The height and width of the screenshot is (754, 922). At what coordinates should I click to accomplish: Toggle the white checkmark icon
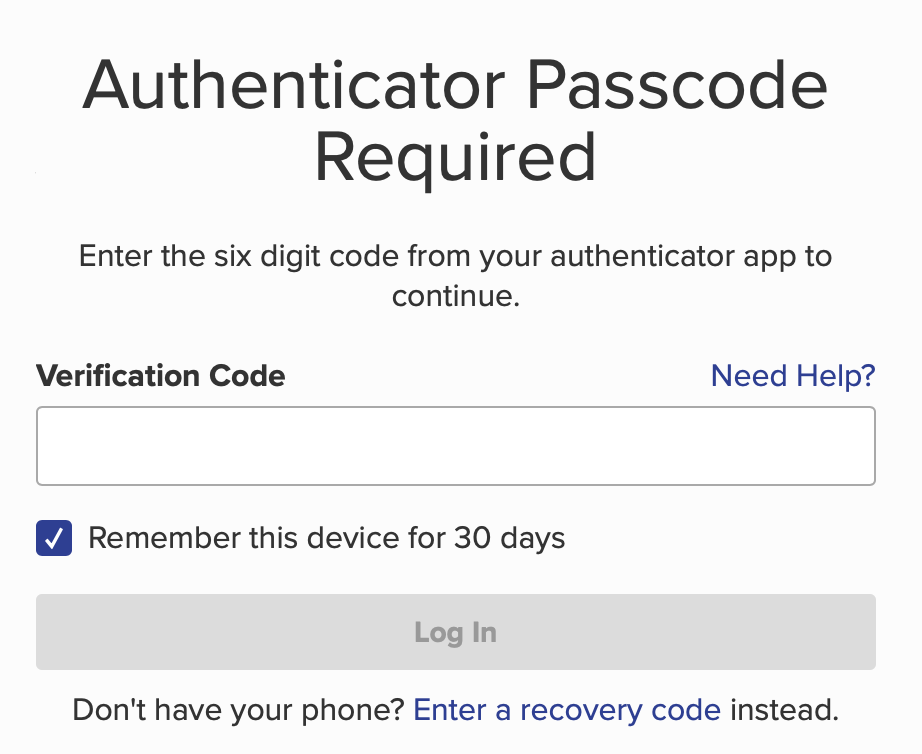tap(54, 538)
